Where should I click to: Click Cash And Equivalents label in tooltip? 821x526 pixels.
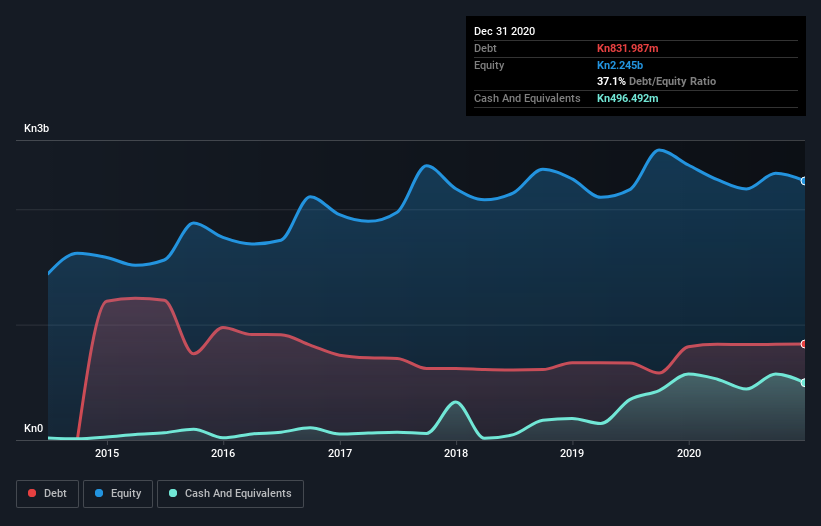pos(527,98)
